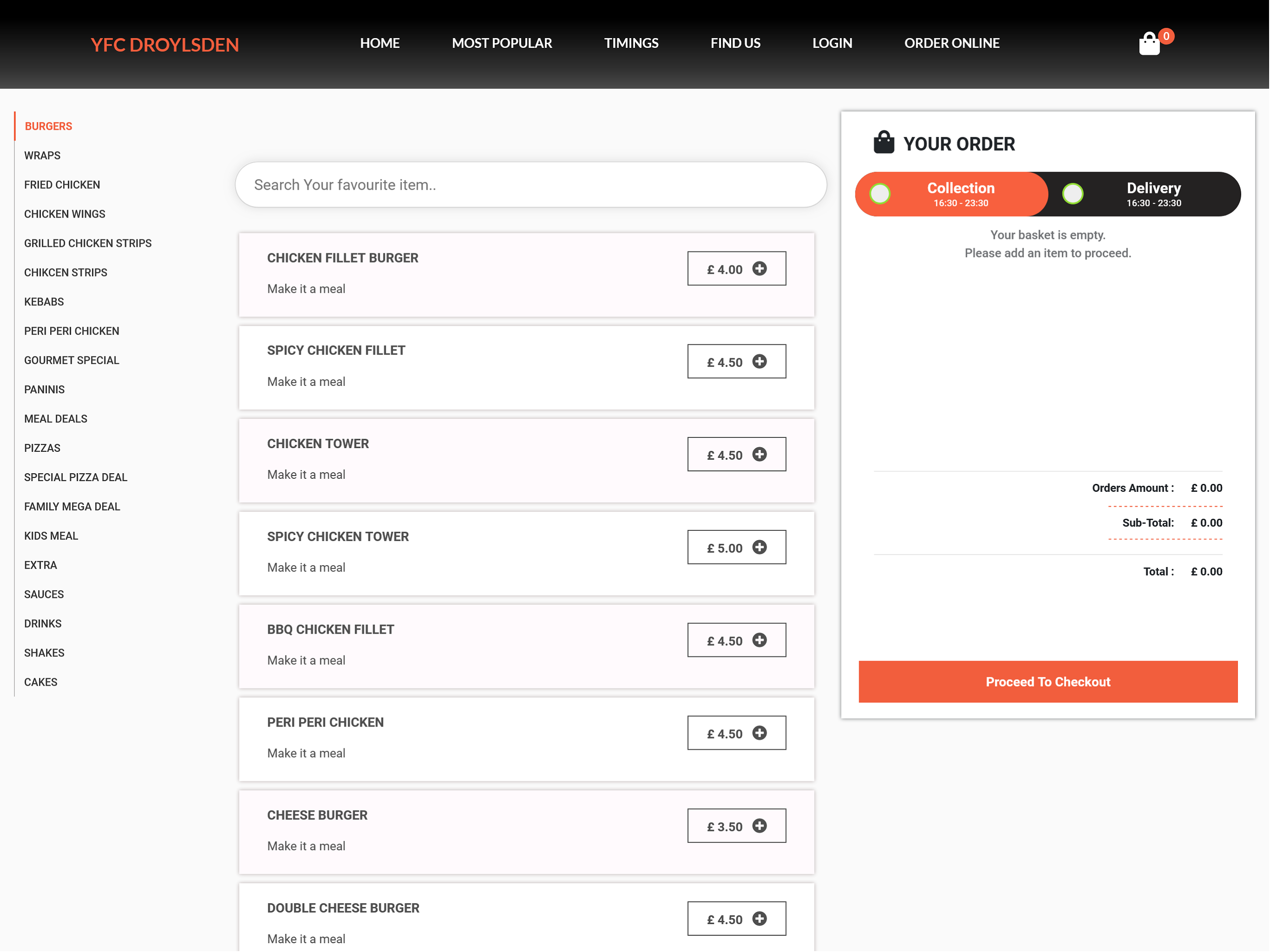Add Peri Peri Chicken burger with plus icon

(x=759, y=733)
